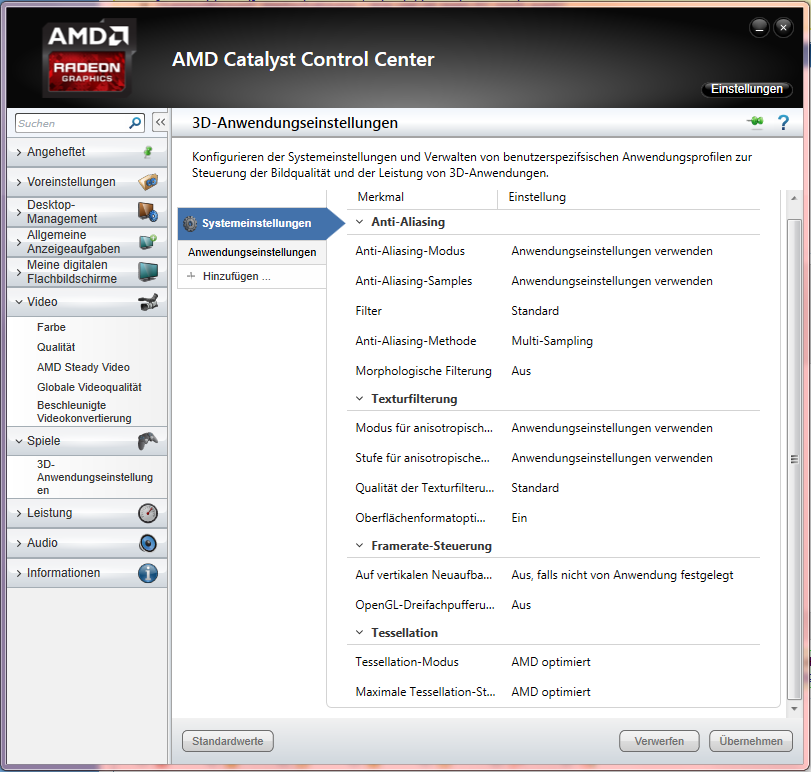Toggle Oberflächenformatoptimierung Ein value
The image size is (811, 772).
click(x=519, y=518)
